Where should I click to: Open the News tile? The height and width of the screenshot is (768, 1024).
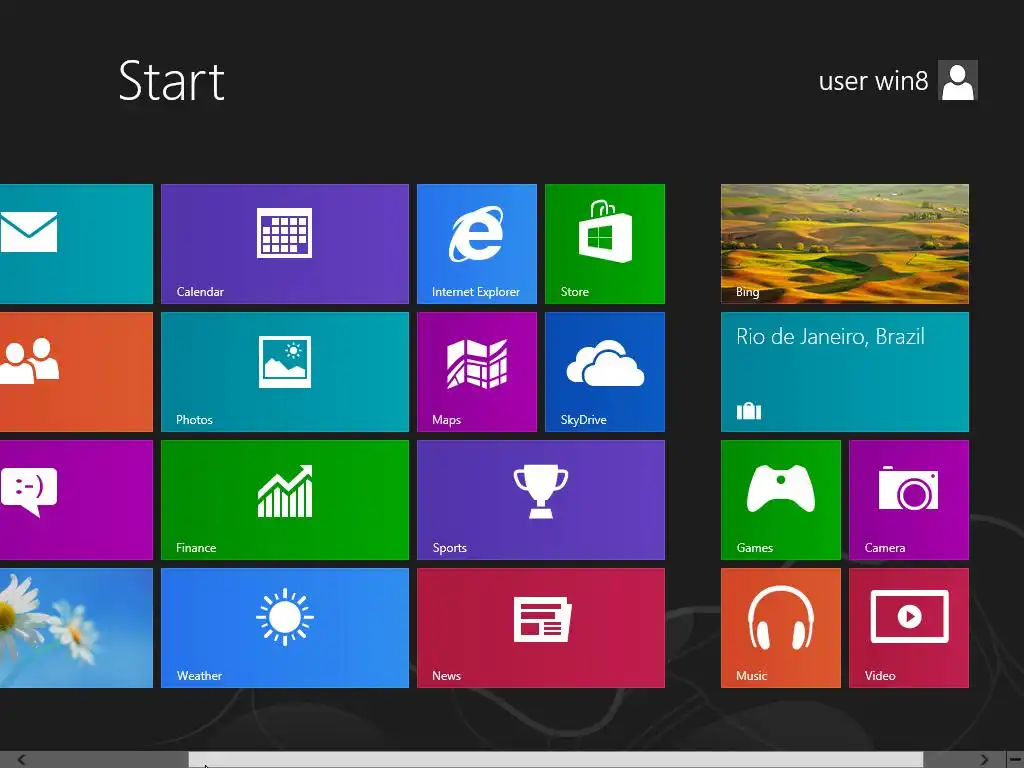(x=541, y=628)
